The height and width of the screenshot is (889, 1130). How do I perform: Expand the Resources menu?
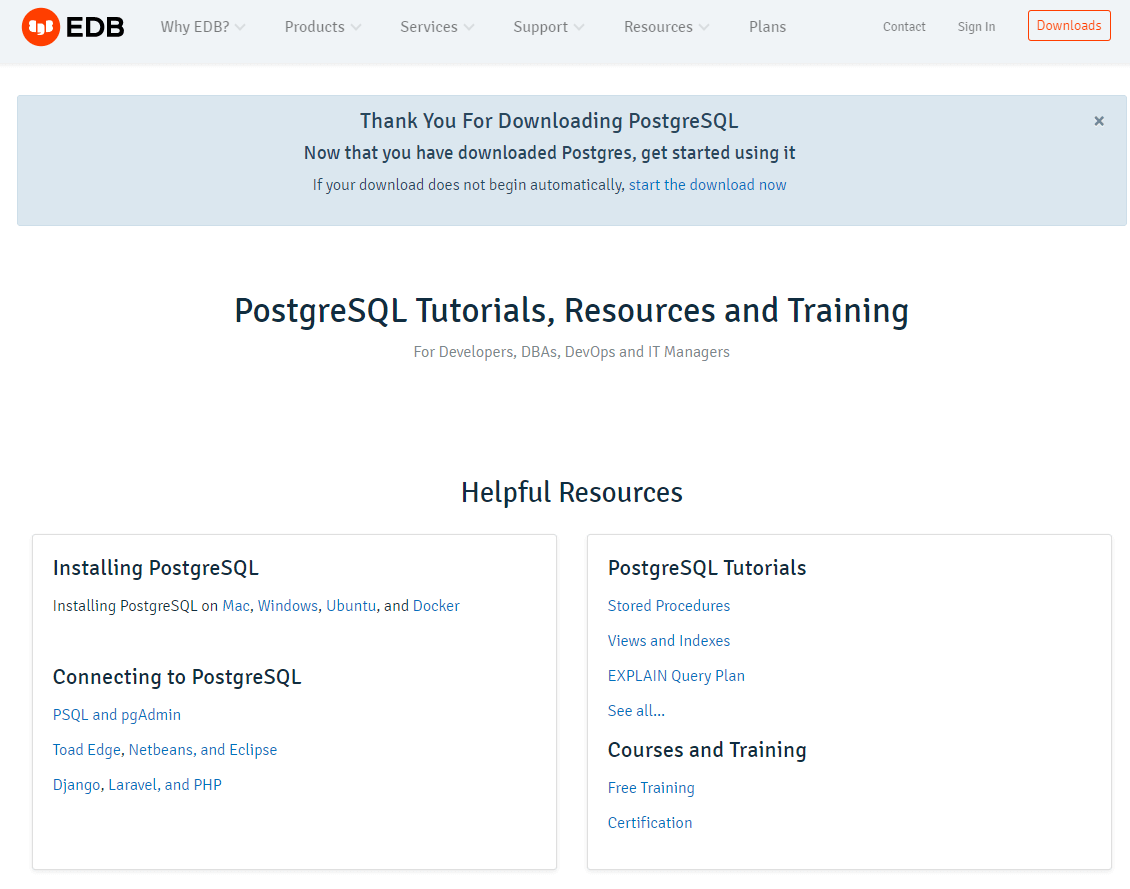tap(667, 27)
